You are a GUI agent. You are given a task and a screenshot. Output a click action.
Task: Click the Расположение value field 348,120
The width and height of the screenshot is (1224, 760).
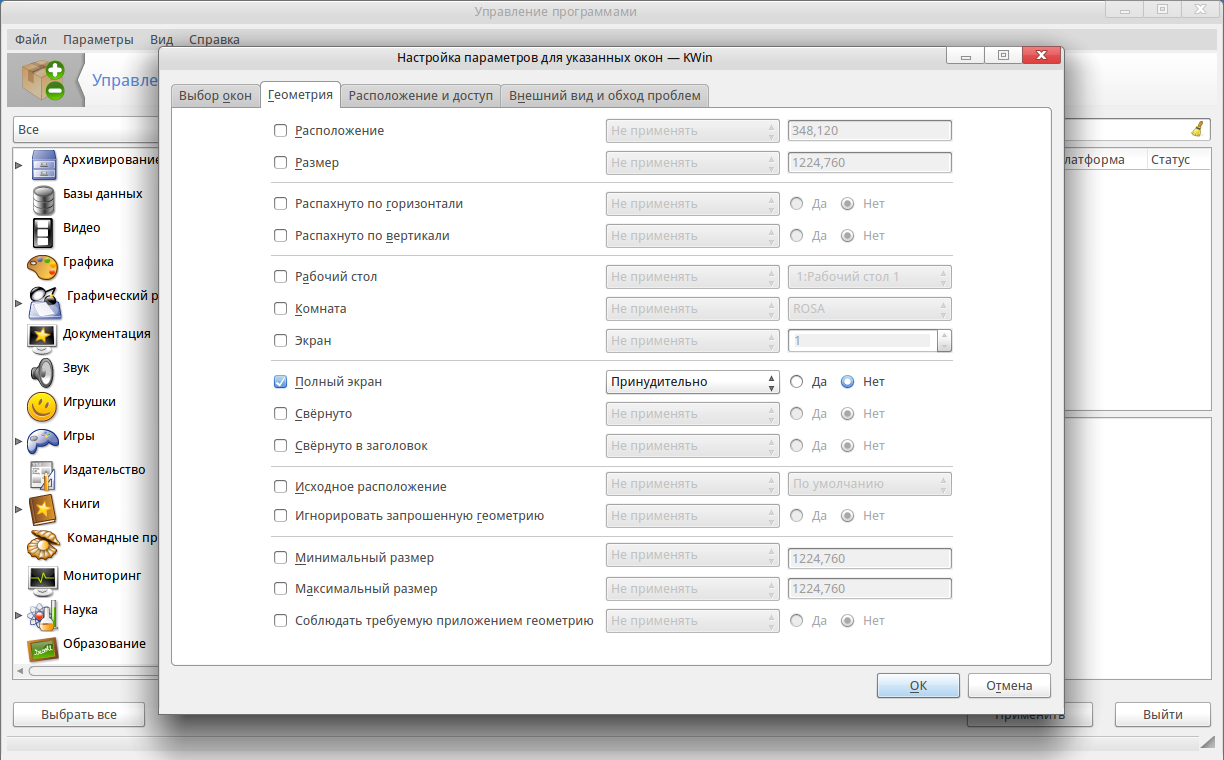tap(869, 131)
